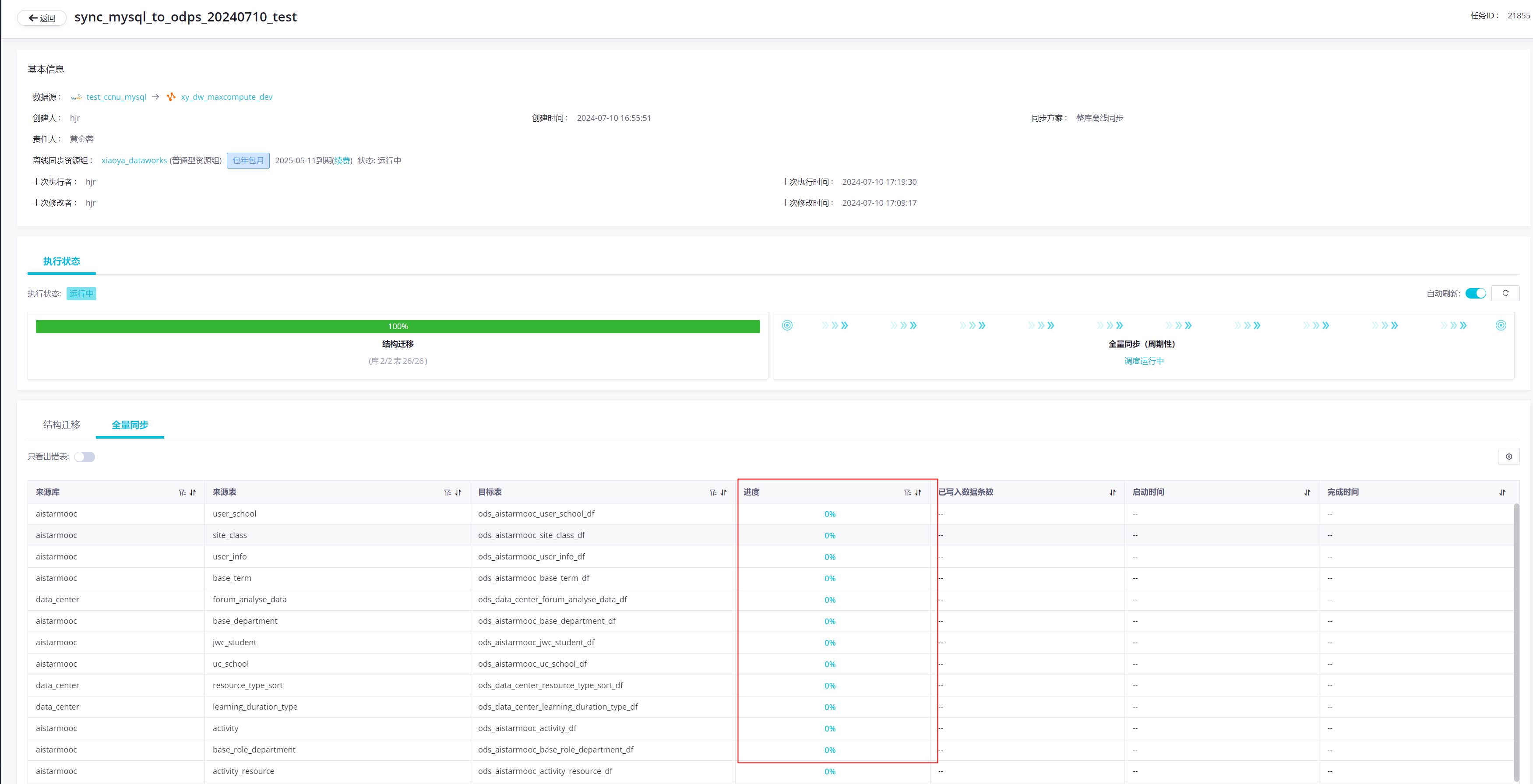Select ods_aistarmooc_jwc_student_df target table cell
The image size is (1533, 784).
pos(602,643)
